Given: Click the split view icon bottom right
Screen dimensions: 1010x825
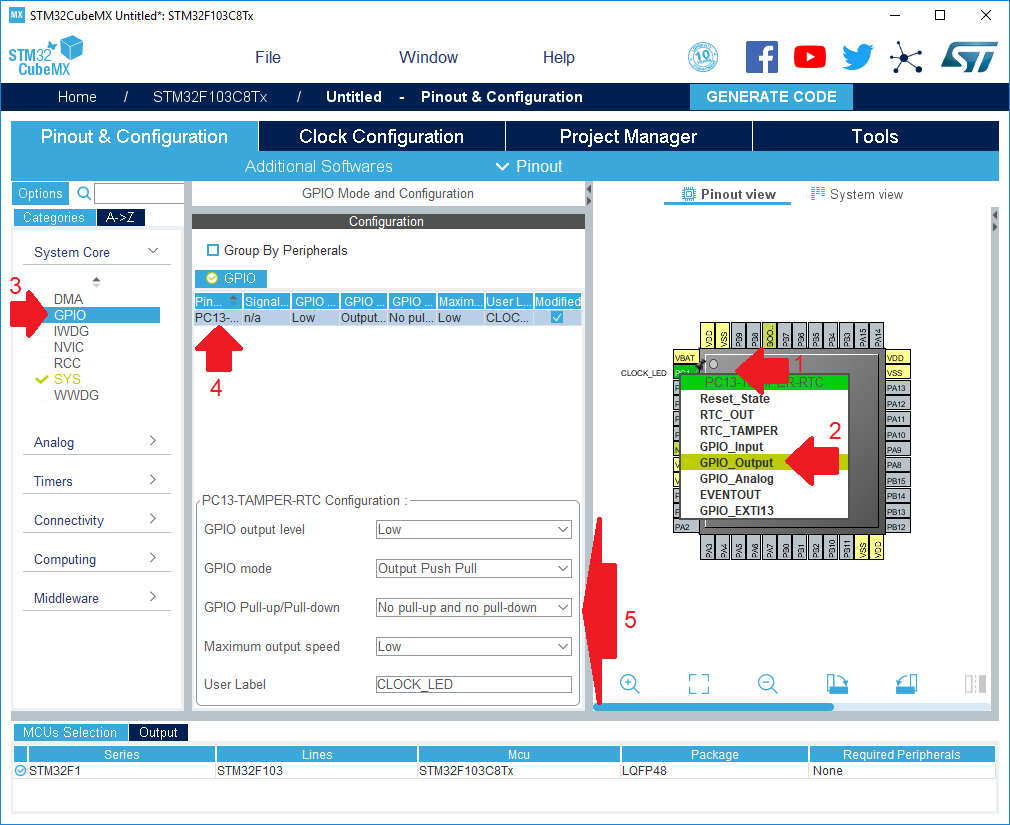Looking at the screenshot, I should point(975,683).
